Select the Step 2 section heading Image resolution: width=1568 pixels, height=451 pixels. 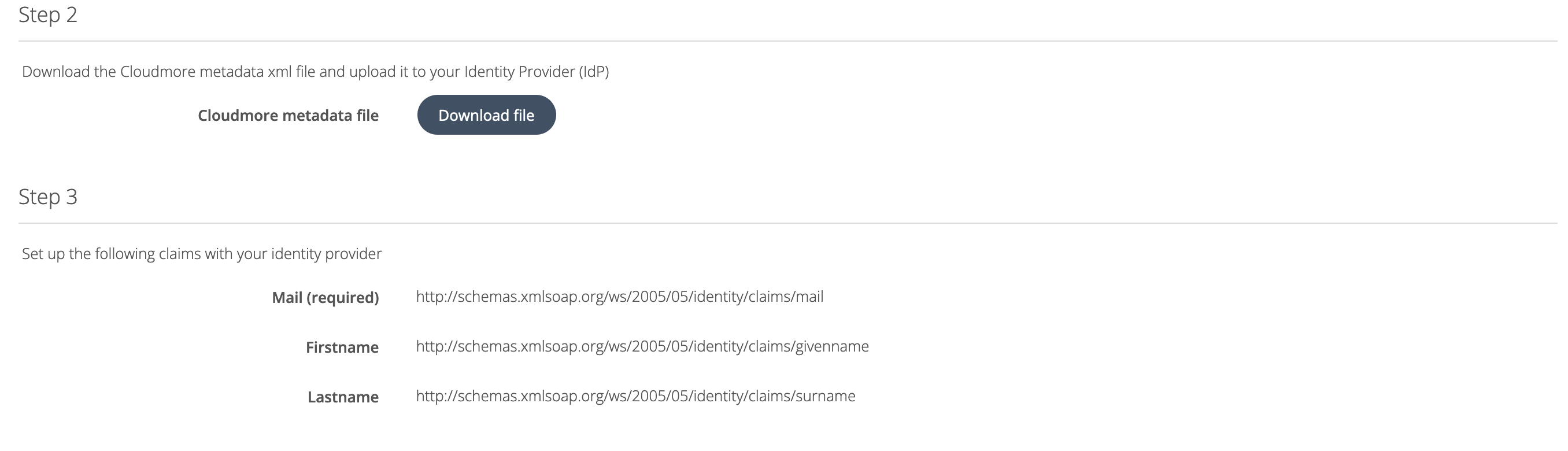click(x=49, y=14)
